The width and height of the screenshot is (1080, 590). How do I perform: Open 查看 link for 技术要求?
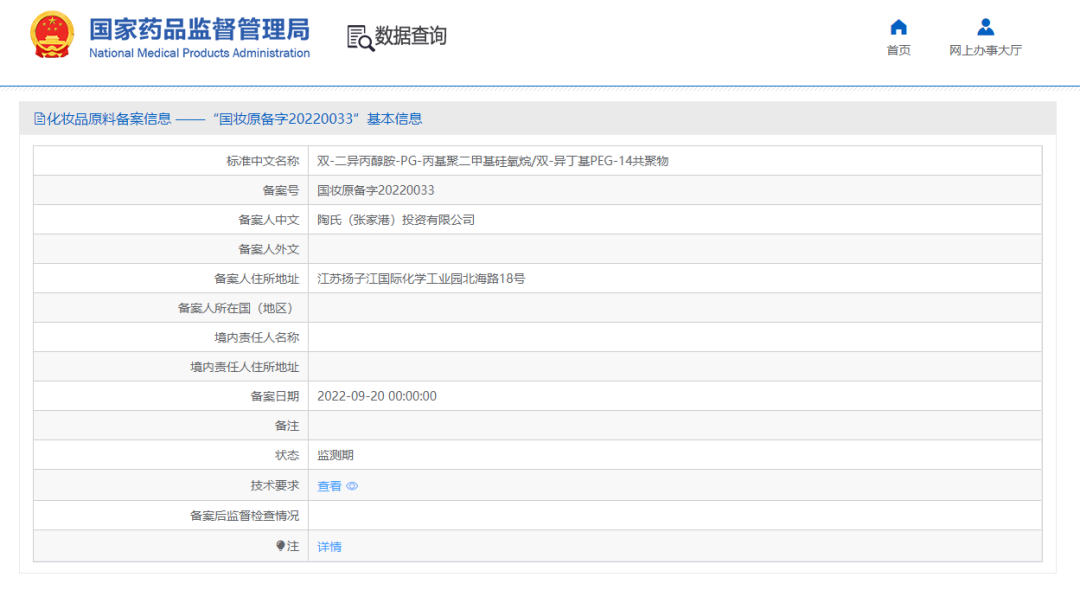329,487
